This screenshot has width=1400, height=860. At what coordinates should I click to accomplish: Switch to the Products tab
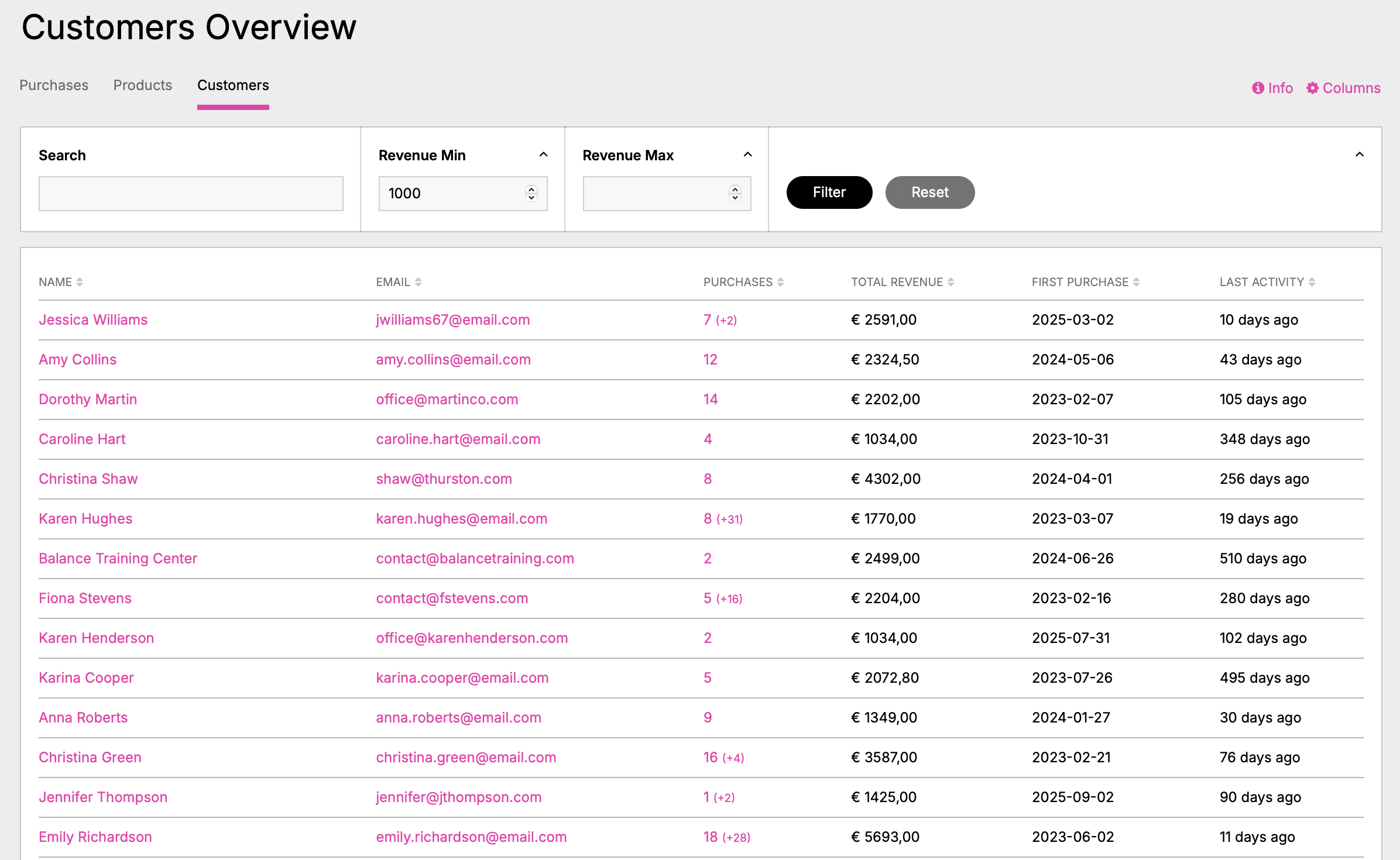pyautogui.click(x=143, y=85)
